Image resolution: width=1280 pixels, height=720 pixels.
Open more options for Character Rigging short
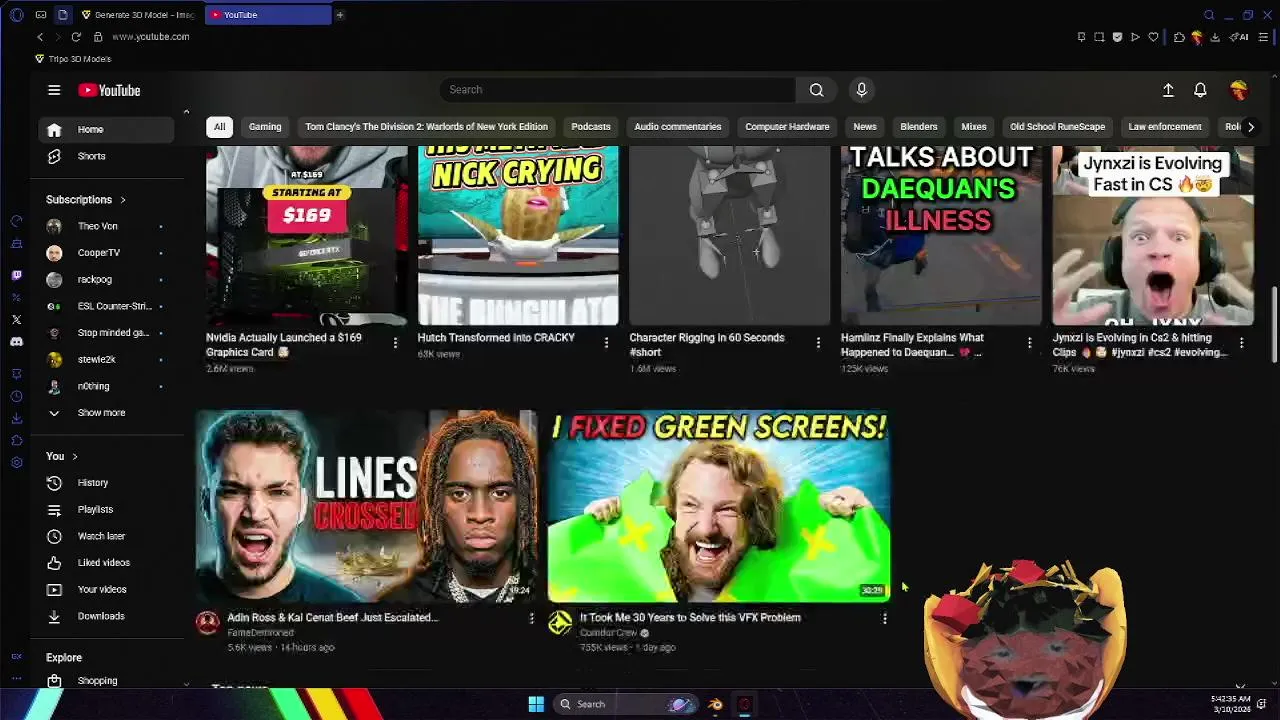tap(818, 343)
